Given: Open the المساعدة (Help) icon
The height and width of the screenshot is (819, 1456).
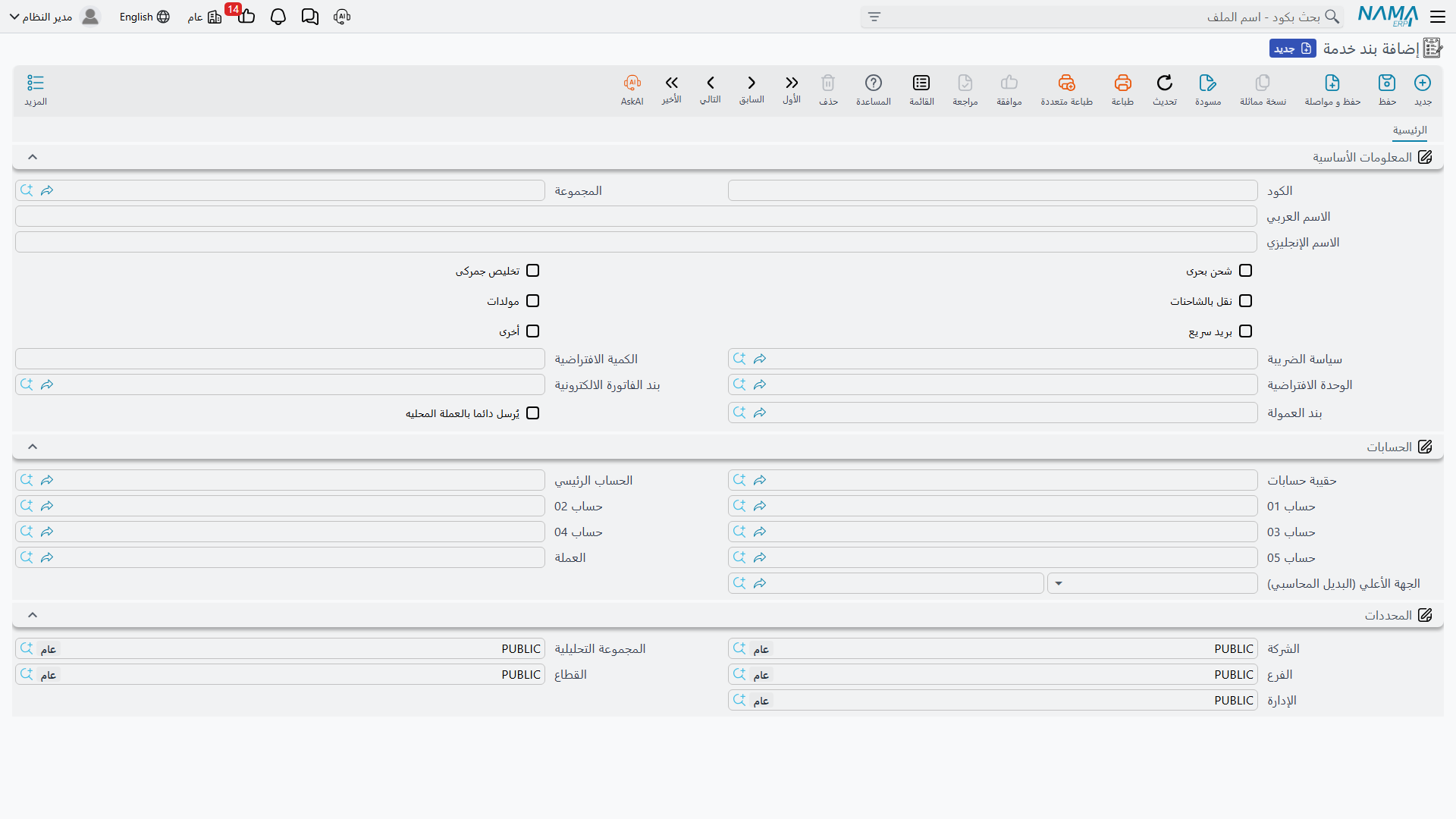Looking at the screenshot, I should (874, 83).
